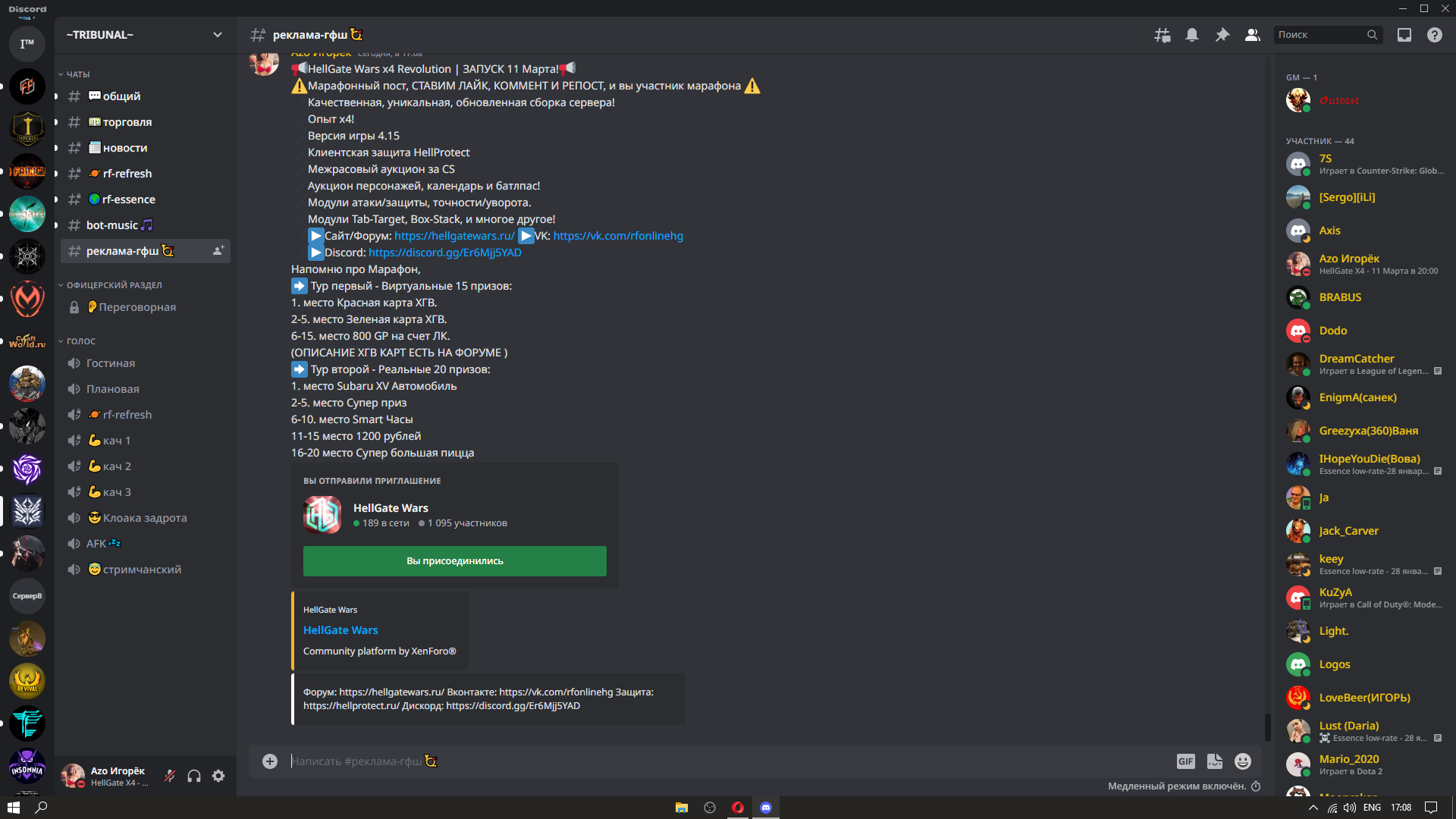Viewport: 1456px width, 819px height.
Task: Open File Explorer from taskbar
Action: click(x=681, y=808)
